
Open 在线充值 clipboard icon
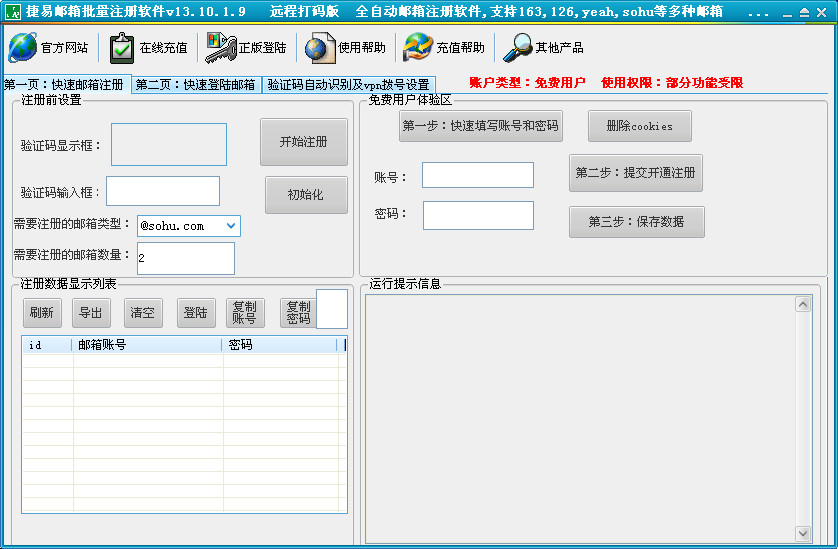click(122, 47)
